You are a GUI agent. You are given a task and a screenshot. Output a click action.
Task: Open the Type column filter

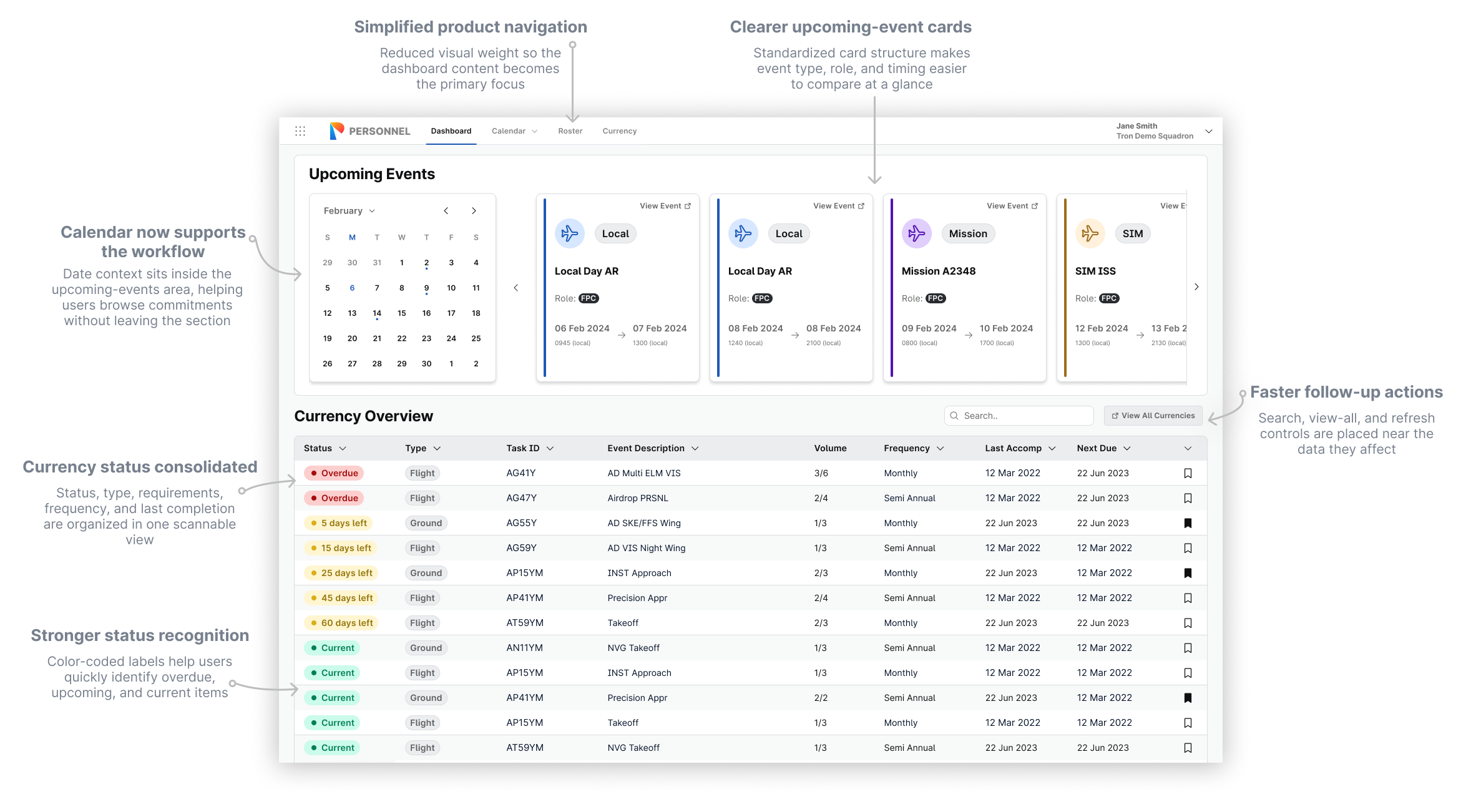437,448
